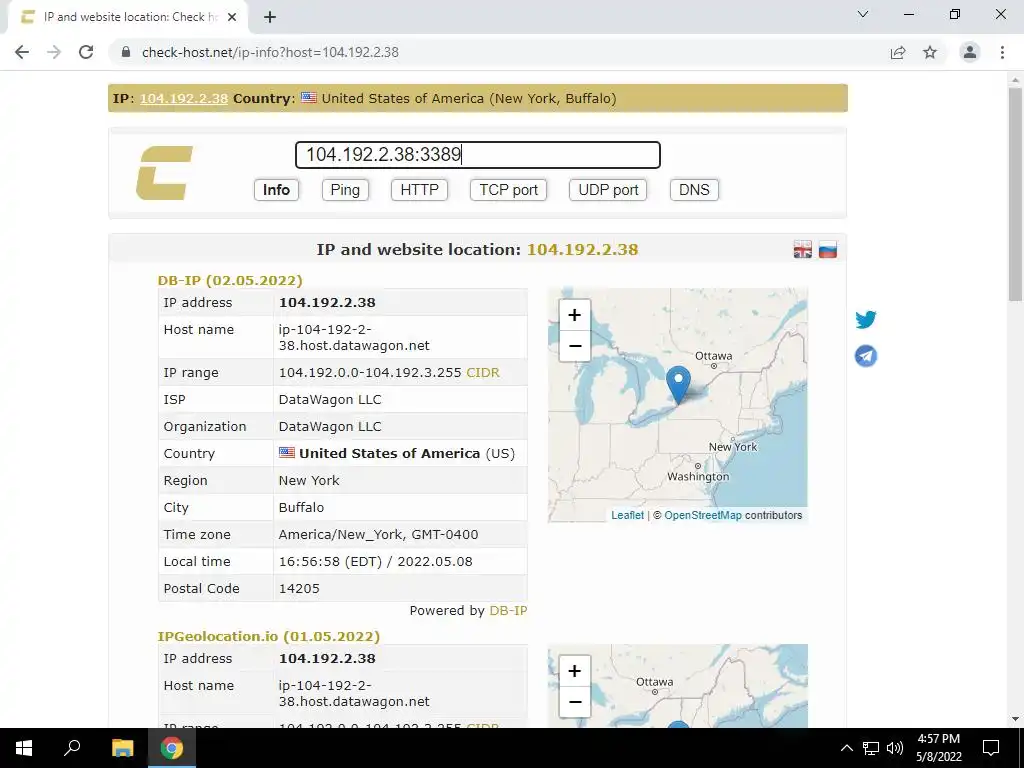The height and width of the screenshot is (768, 1024).
Task: Switch language with the Russian flag icon
Action: (x=827, y=249)
